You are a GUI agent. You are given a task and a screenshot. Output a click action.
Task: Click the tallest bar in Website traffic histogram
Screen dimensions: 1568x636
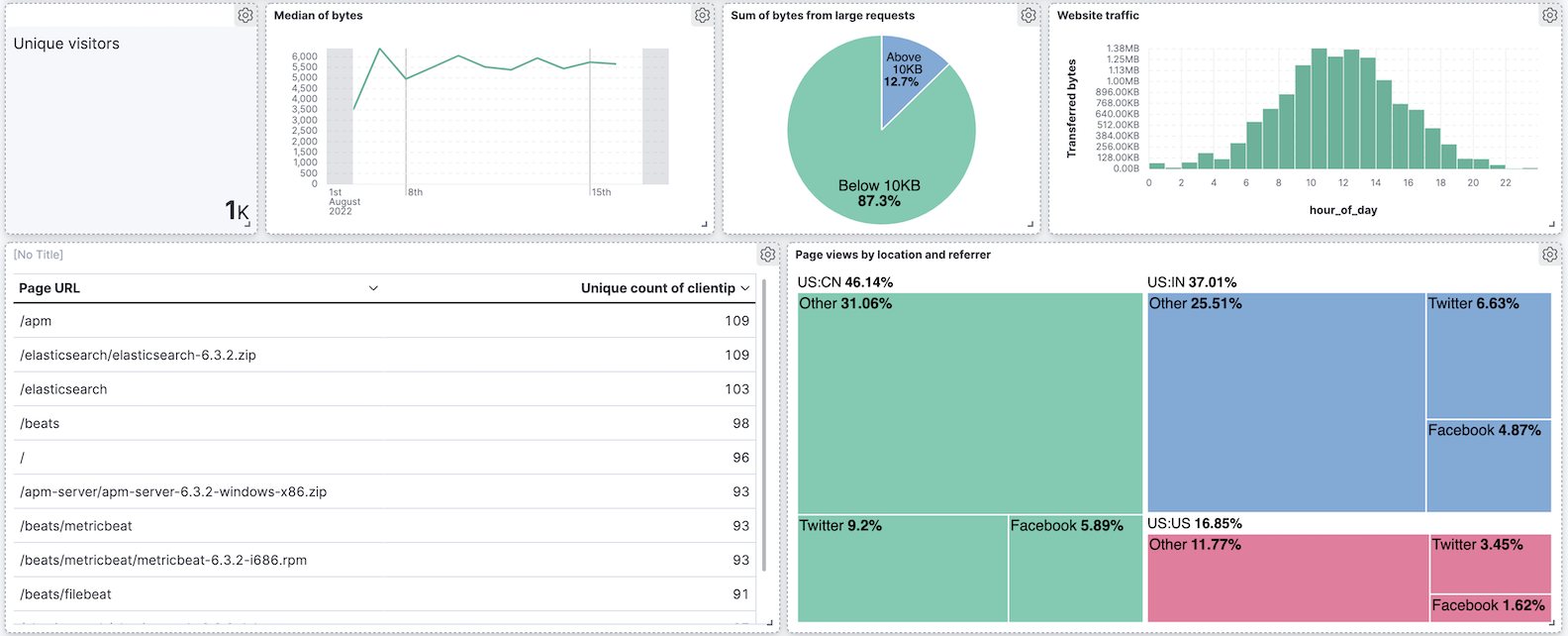(1319, 109)
